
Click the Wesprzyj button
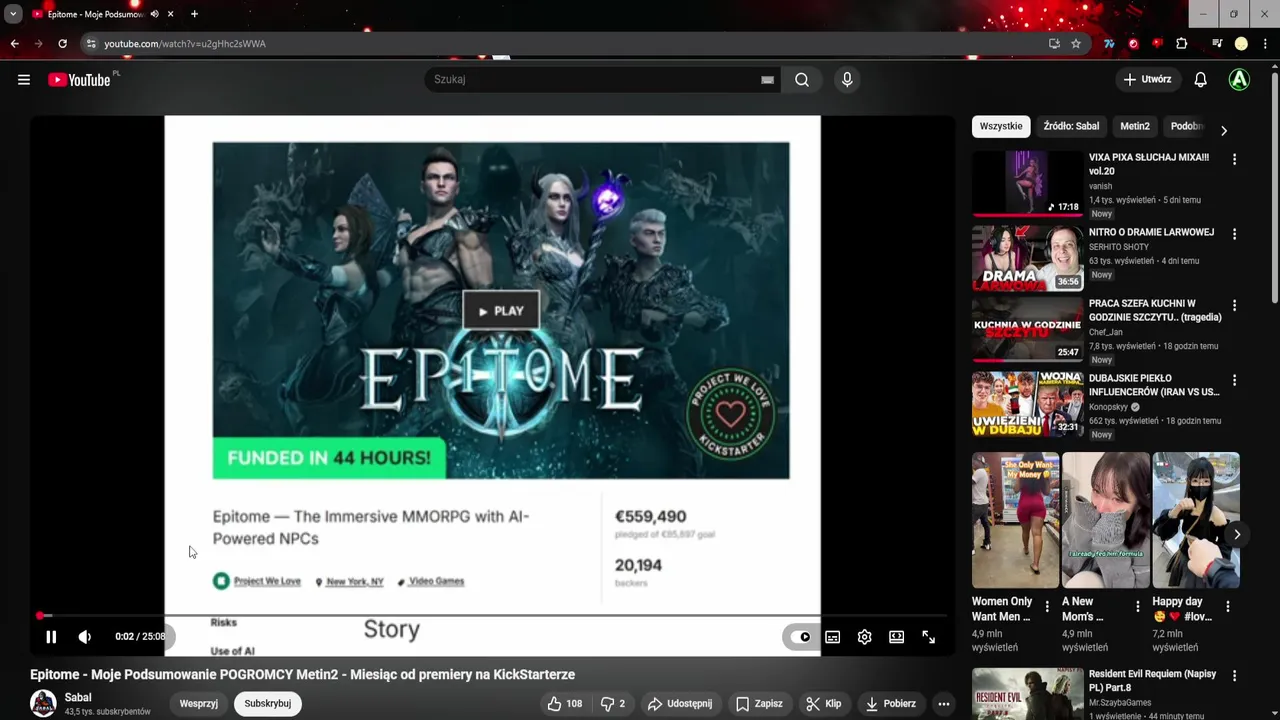198,704
